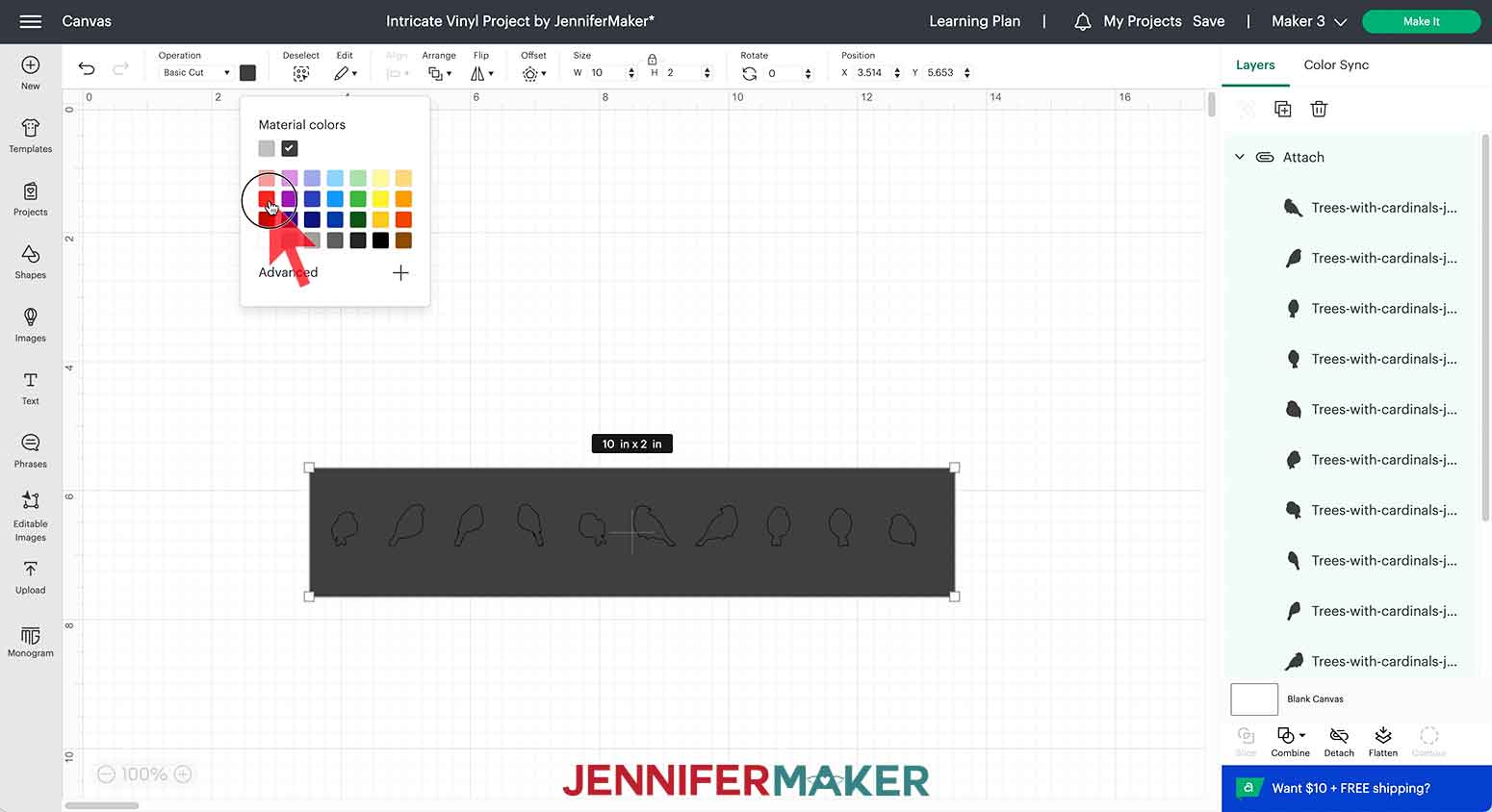This screenshot has width=1492, height=812.
Task: Select the Blank Canvas thumbnail
Action: (x=1254, y=699)
